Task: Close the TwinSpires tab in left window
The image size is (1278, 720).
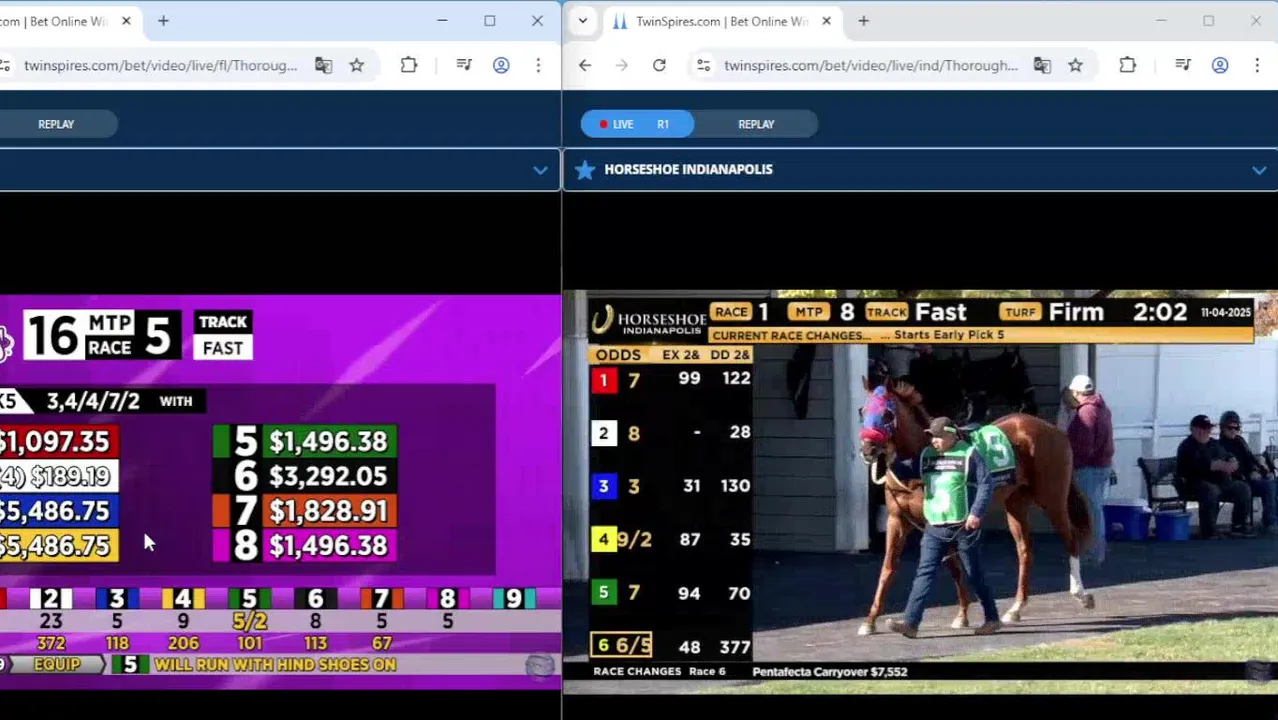Action: [x=126, y=21]
